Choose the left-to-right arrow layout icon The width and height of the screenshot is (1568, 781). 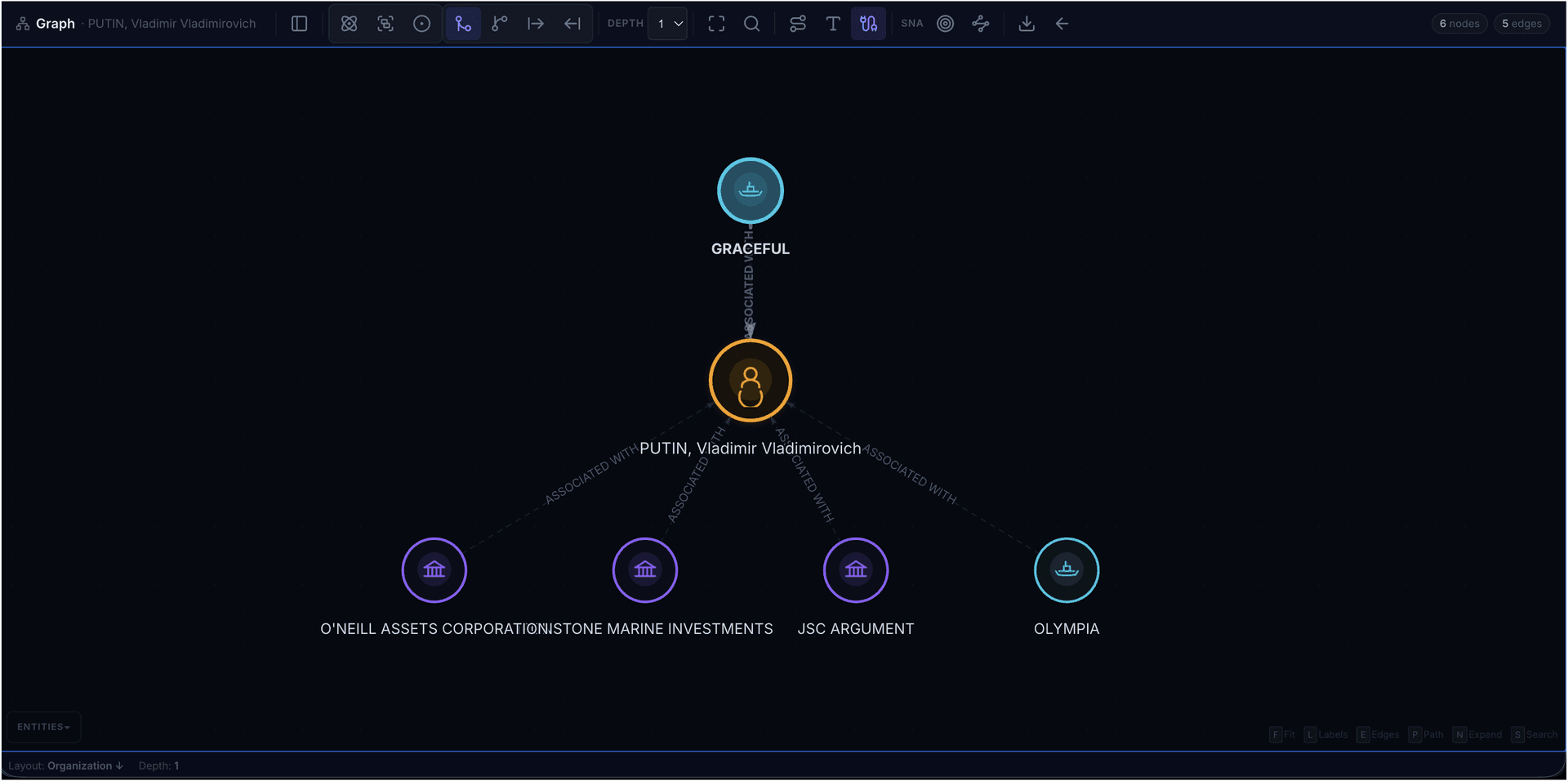click(536, 24)
